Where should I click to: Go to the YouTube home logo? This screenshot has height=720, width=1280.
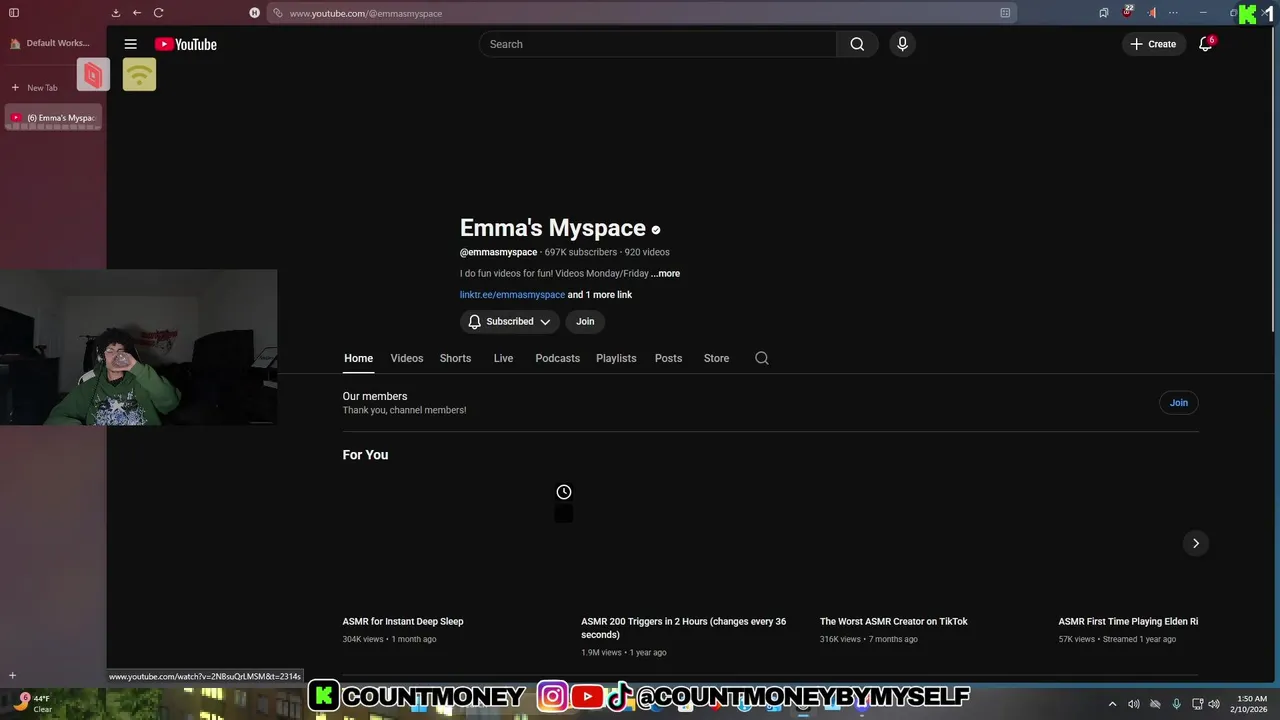(186, 44)
